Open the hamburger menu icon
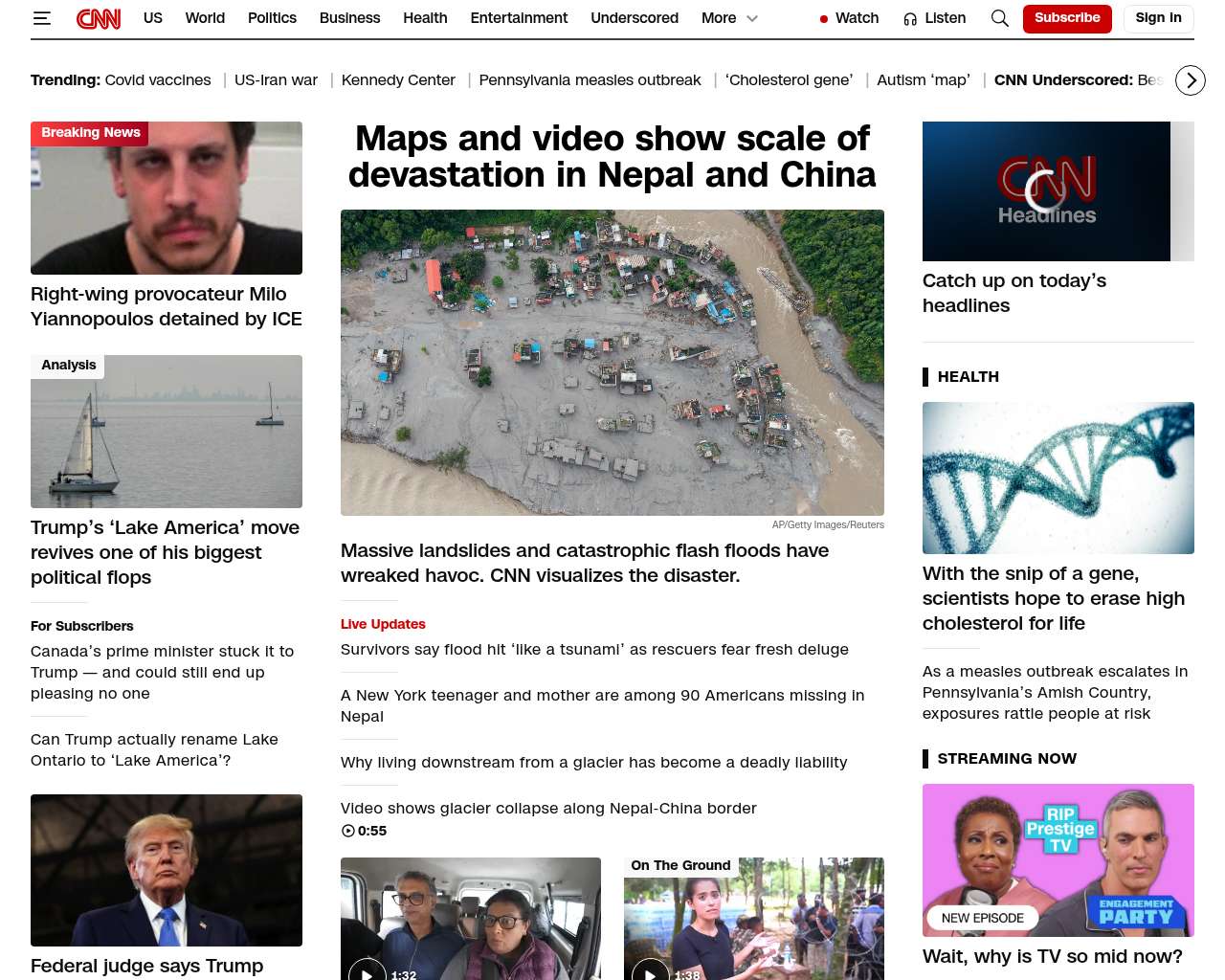 [x=41, y=18]
